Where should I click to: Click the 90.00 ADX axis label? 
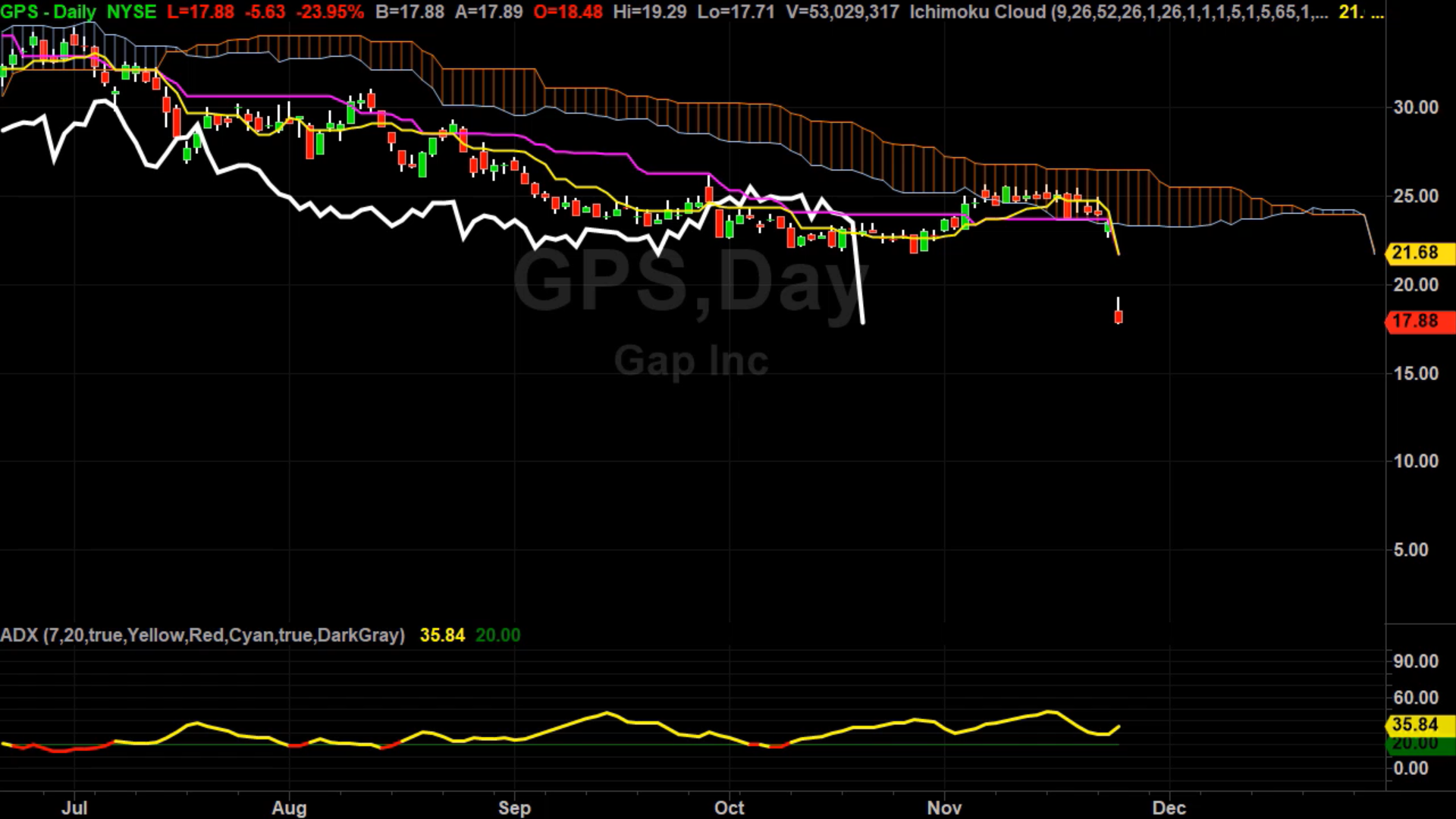[1416, 661]
